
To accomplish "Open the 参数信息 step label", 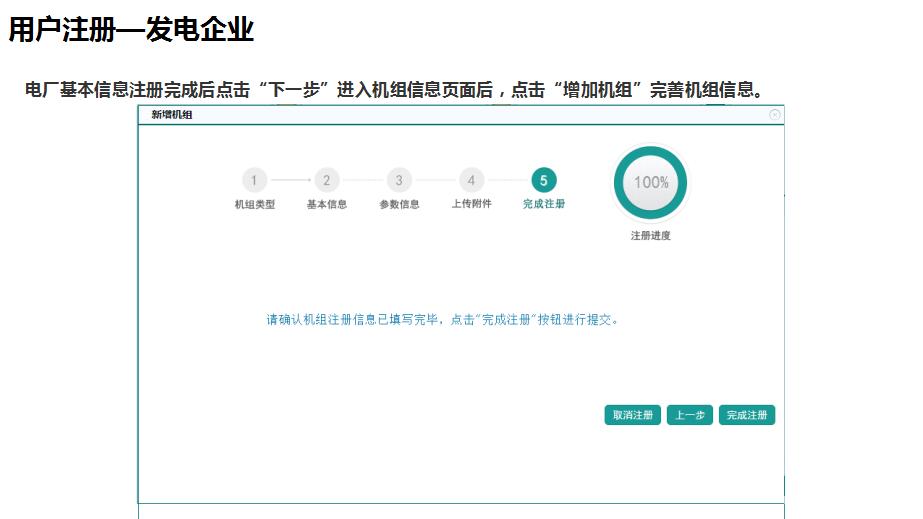I will coord(399,205).
